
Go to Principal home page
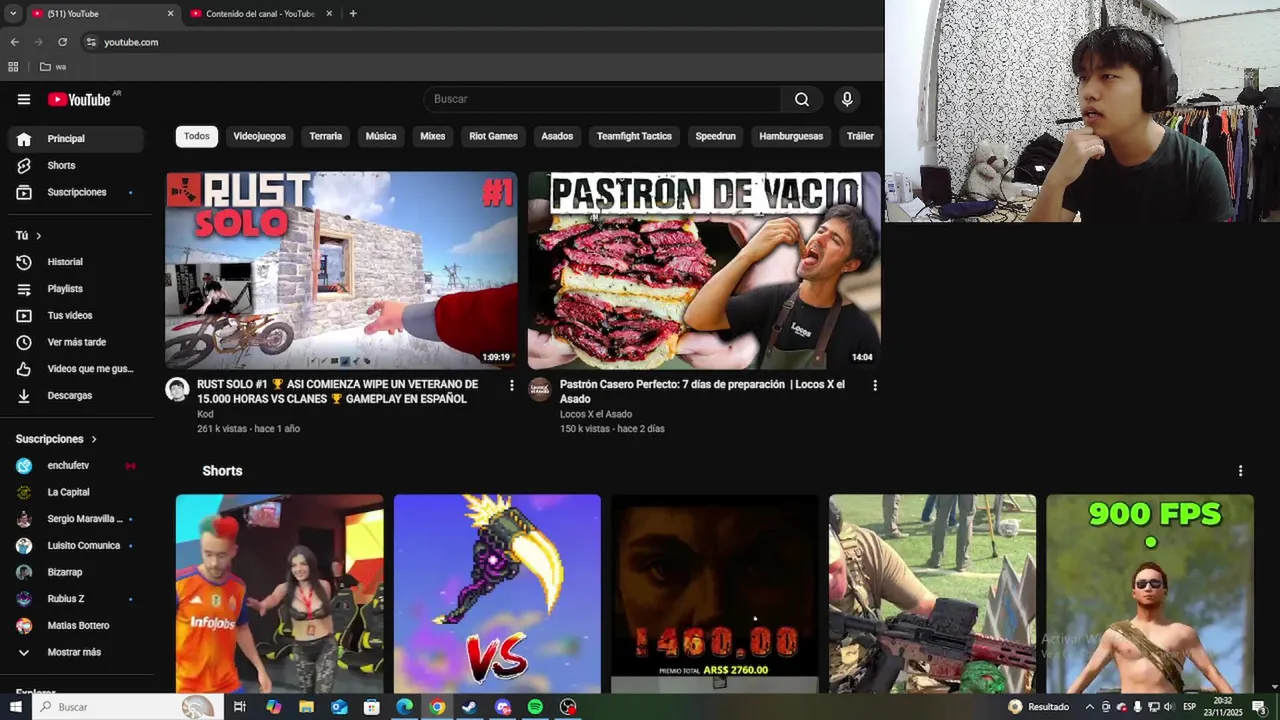click(75, 139)
